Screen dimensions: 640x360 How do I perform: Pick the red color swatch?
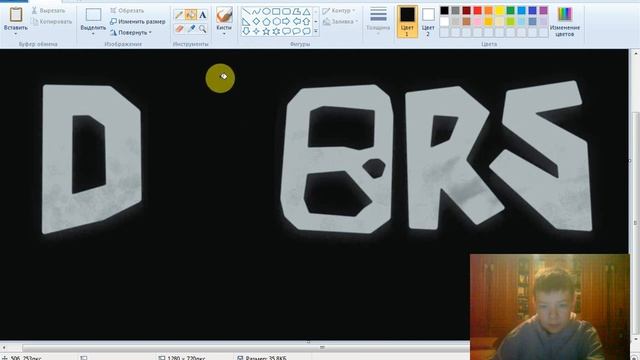[x=478, y=11]
